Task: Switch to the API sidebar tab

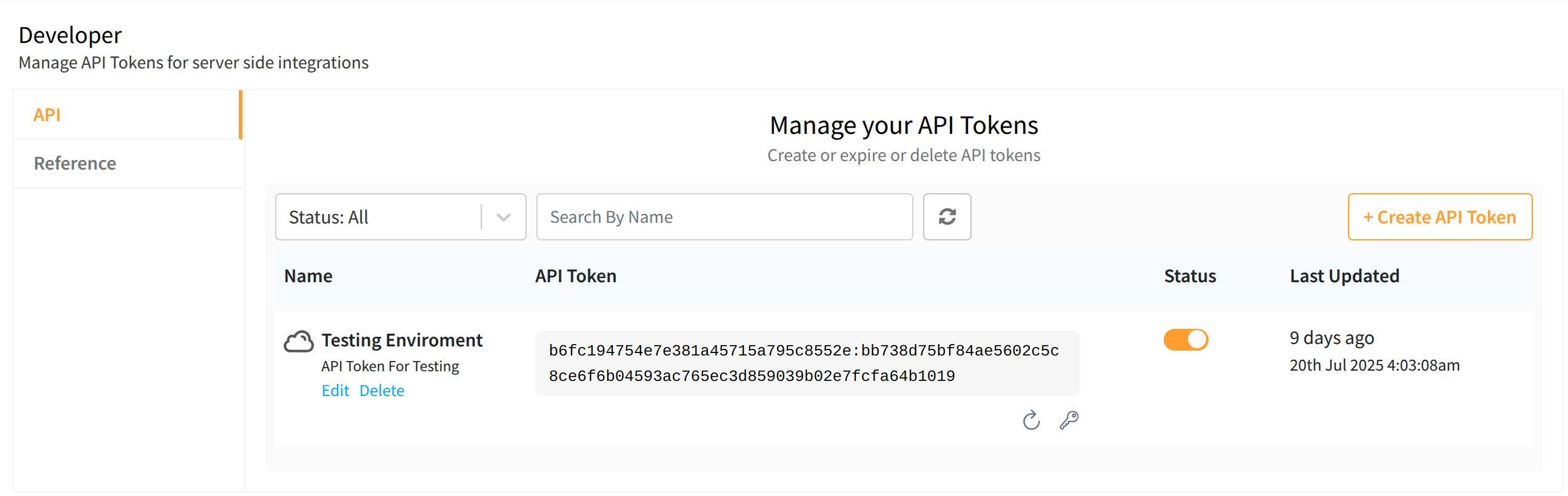Action: pyautogui.click(x=47, y=115)
